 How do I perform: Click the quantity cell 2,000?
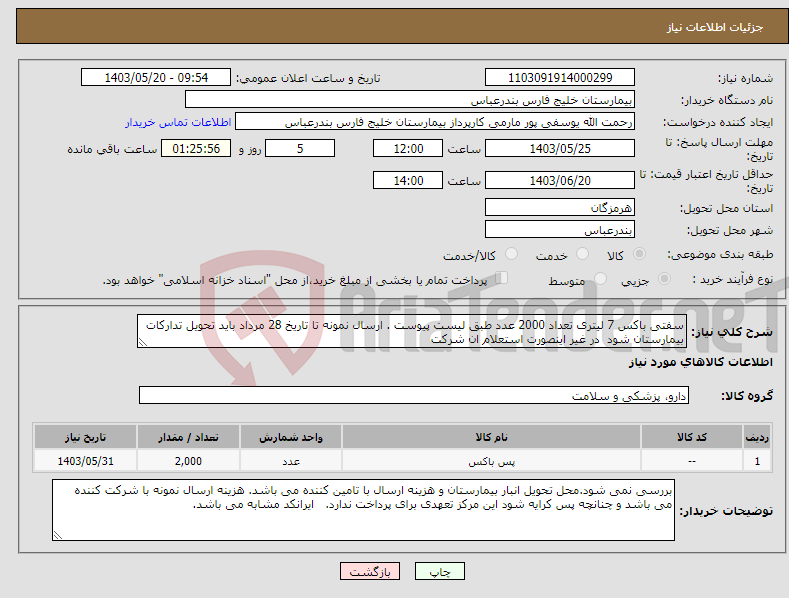(x=188, y=461)
